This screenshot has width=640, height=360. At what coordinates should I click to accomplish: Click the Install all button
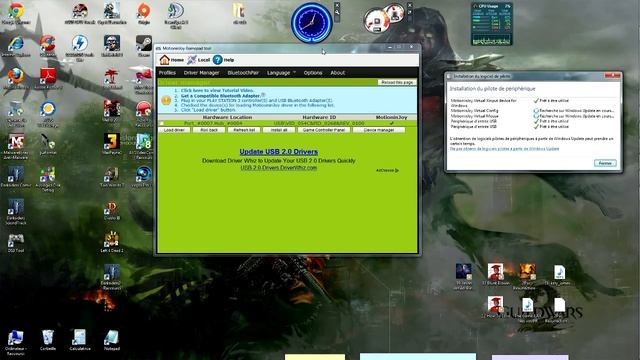click(x=279, y=130)
